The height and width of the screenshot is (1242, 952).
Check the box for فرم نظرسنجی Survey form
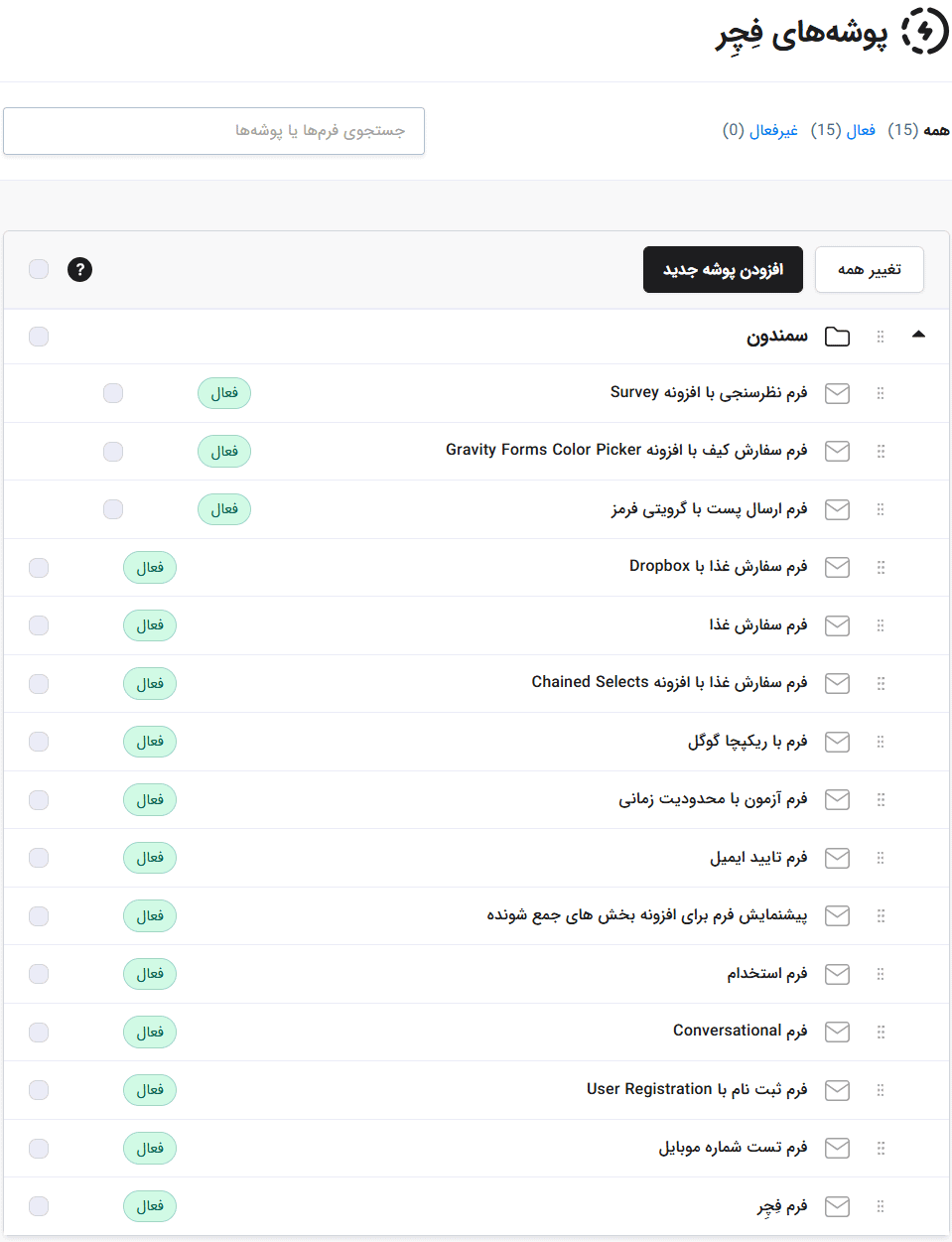113,393
